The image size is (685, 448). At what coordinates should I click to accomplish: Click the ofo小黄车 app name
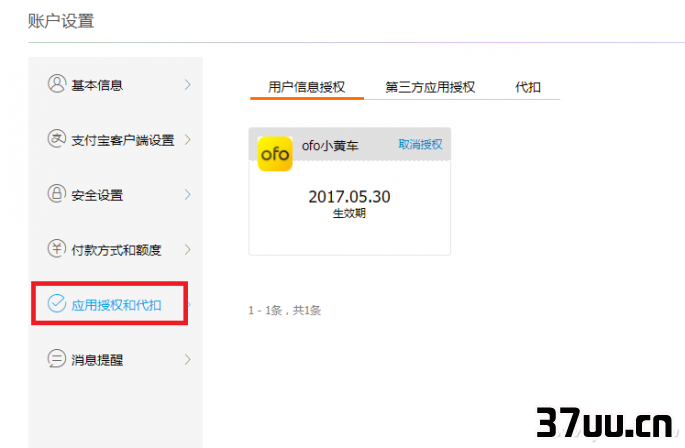point(330,146)
